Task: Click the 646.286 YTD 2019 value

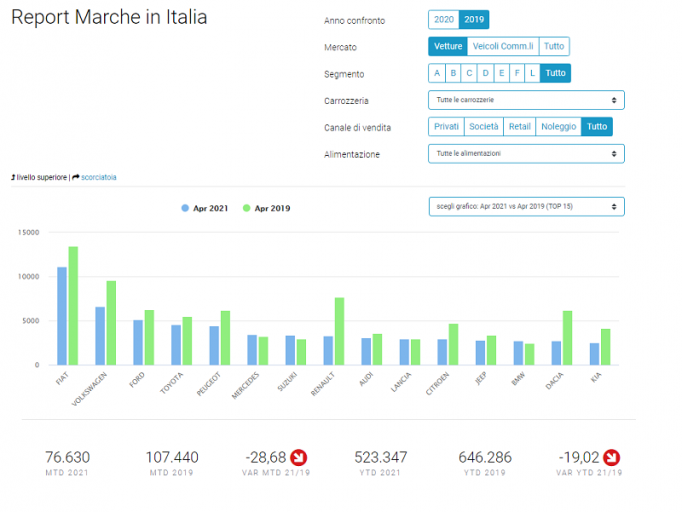Action: 485,458
